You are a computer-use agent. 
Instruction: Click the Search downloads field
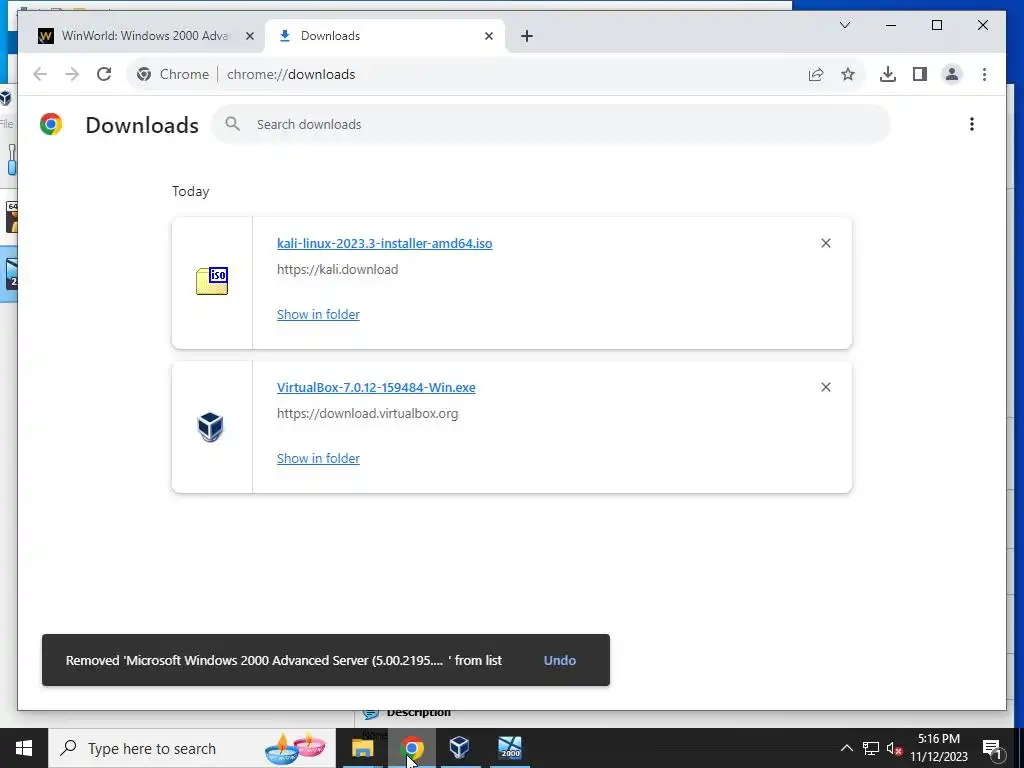(x=551, y=124)
